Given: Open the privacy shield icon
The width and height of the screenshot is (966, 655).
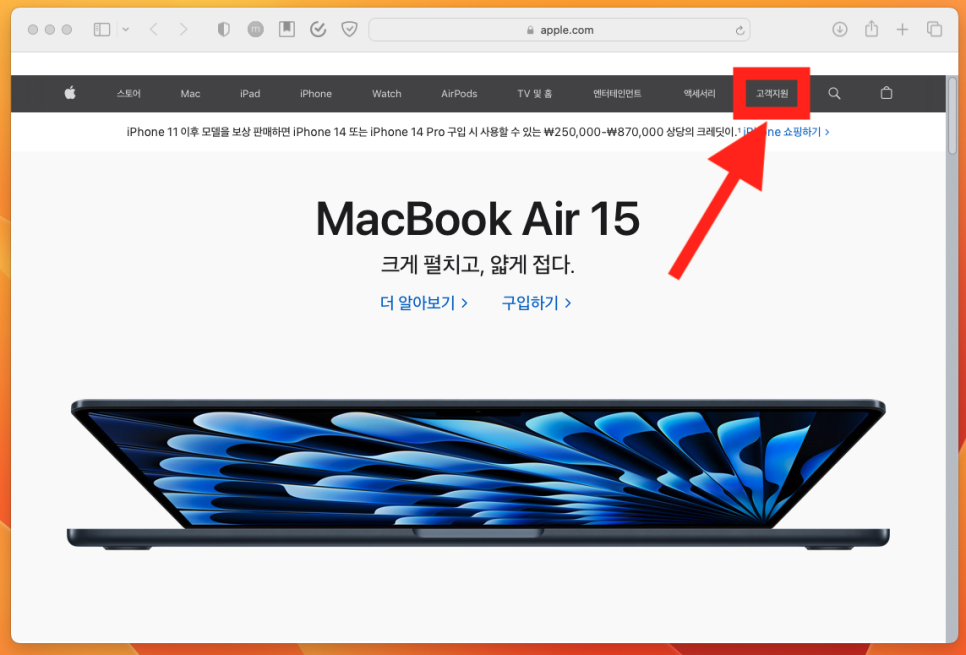Looking at the screenshot, I should [x=224, y=30].
